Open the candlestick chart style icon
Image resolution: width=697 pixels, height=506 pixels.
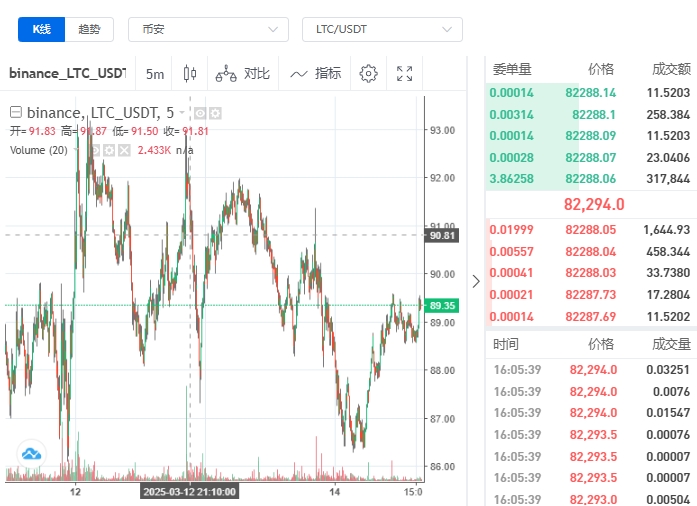(x=190, y=73)
